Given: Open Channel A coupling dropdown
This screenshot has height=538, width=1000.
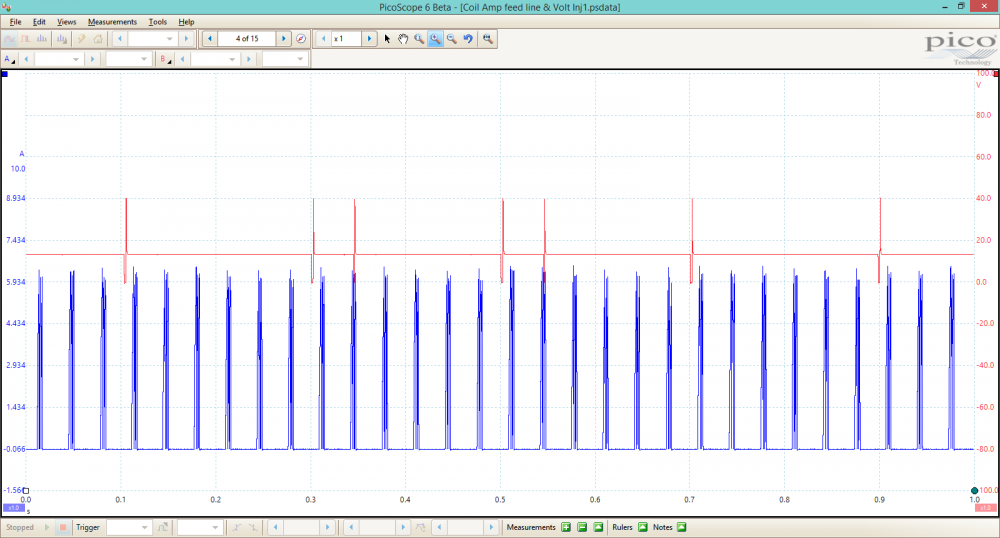Looking at the screenshot, I should [128, 59].
